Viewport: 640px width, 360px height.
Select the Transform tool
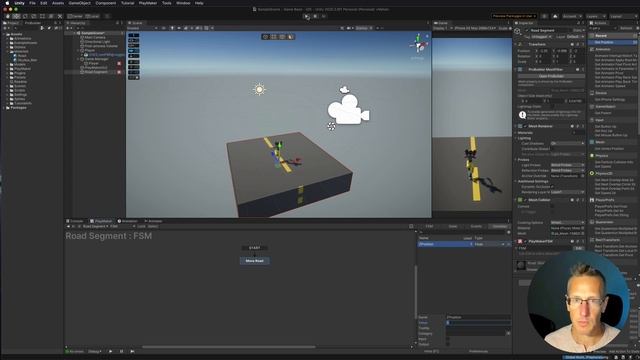[51, 16]
